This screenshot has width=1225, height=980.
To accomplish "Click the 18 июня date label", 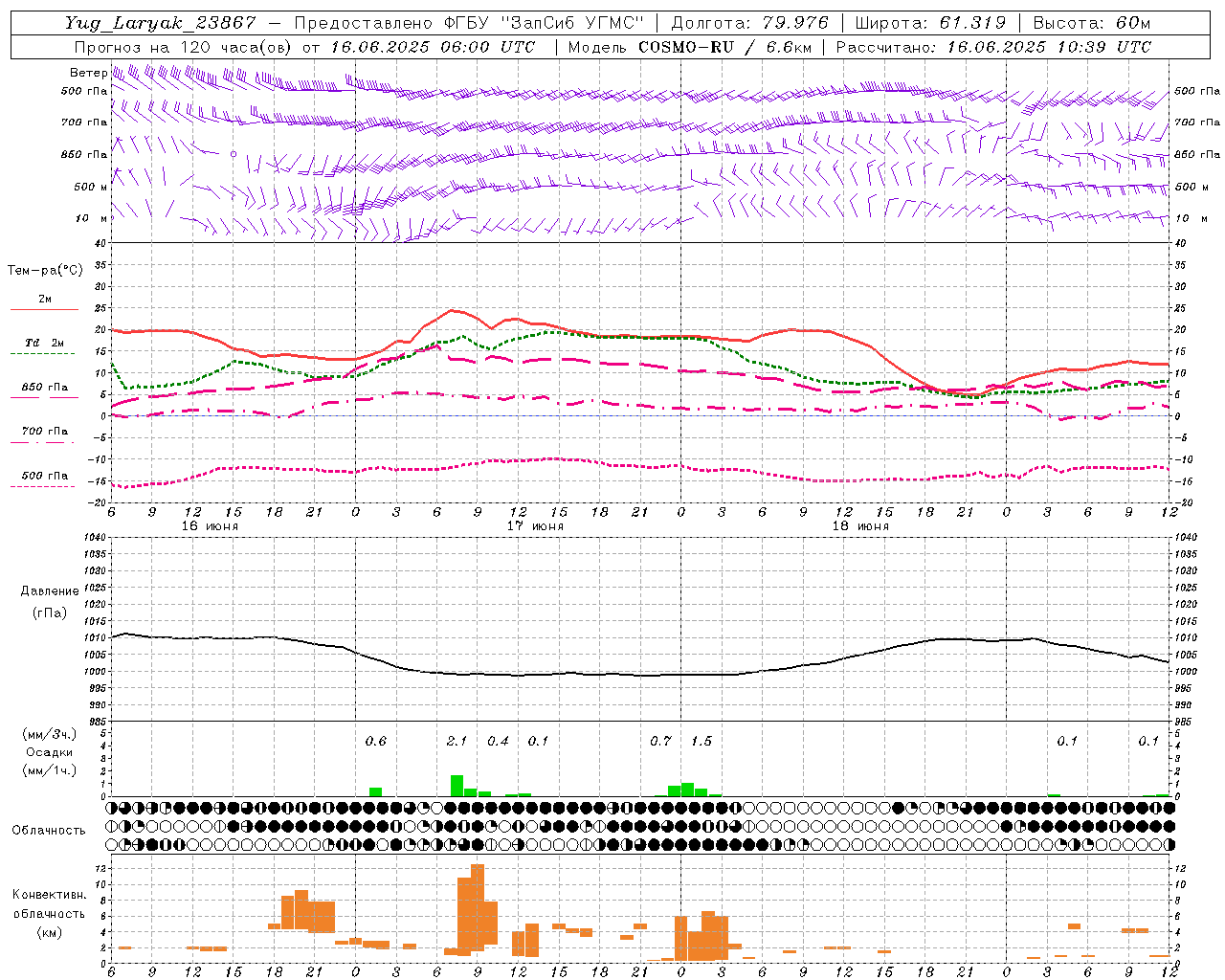I will [860, 526].
